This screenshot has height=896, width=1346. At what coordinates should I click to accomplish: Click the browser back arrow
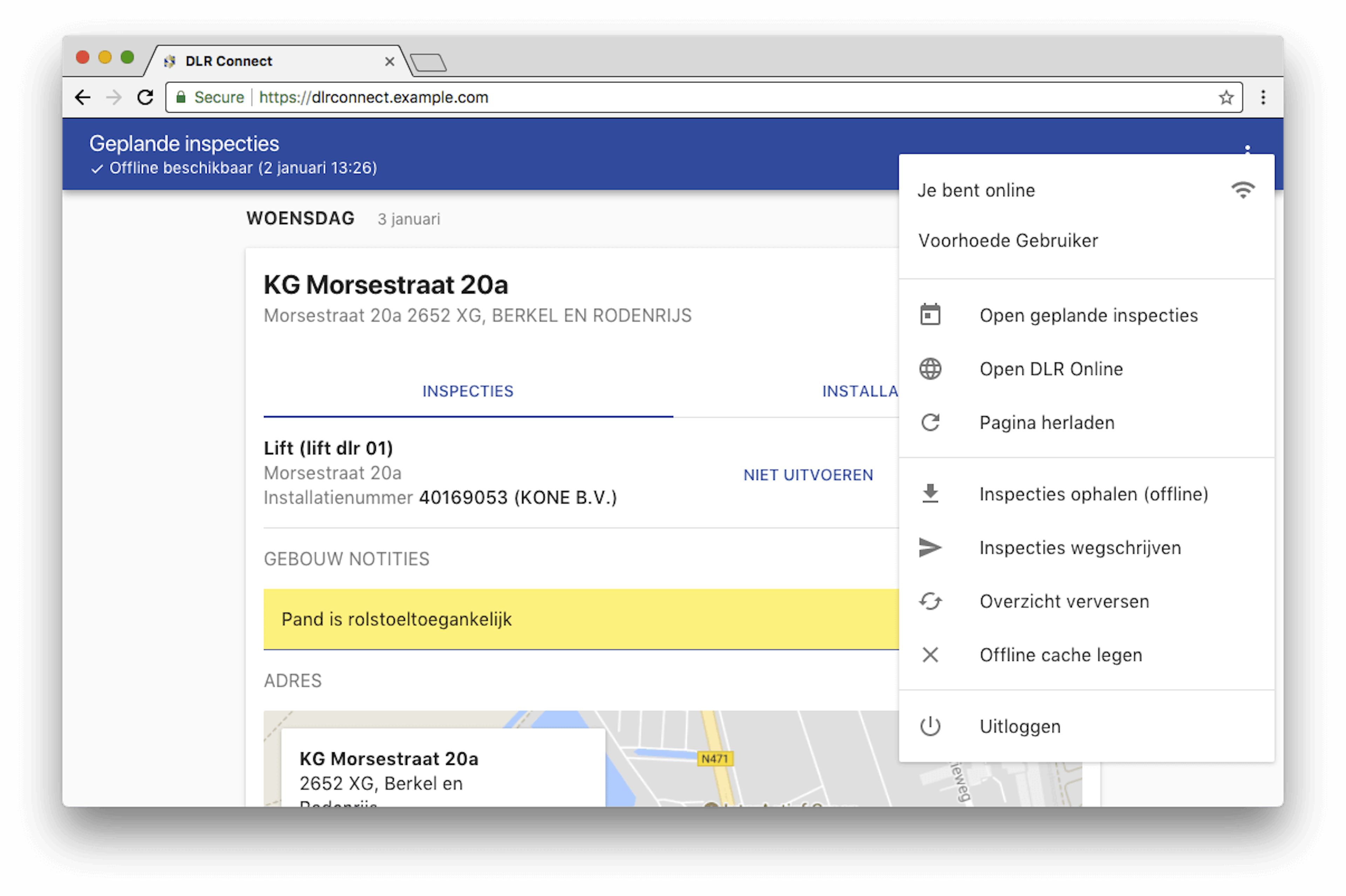83,97
